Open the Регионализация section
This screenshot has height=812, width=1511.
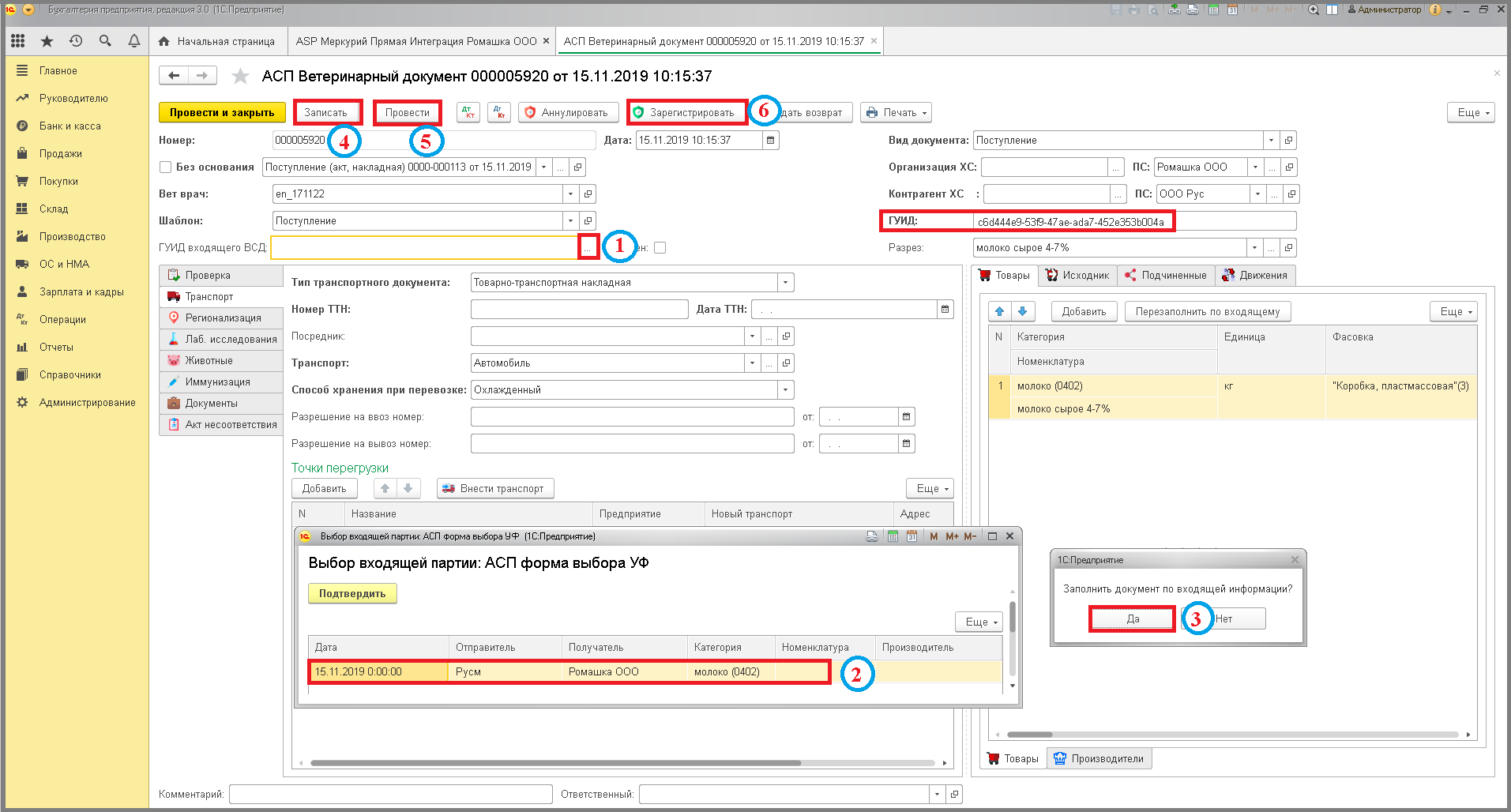point(221,318)
